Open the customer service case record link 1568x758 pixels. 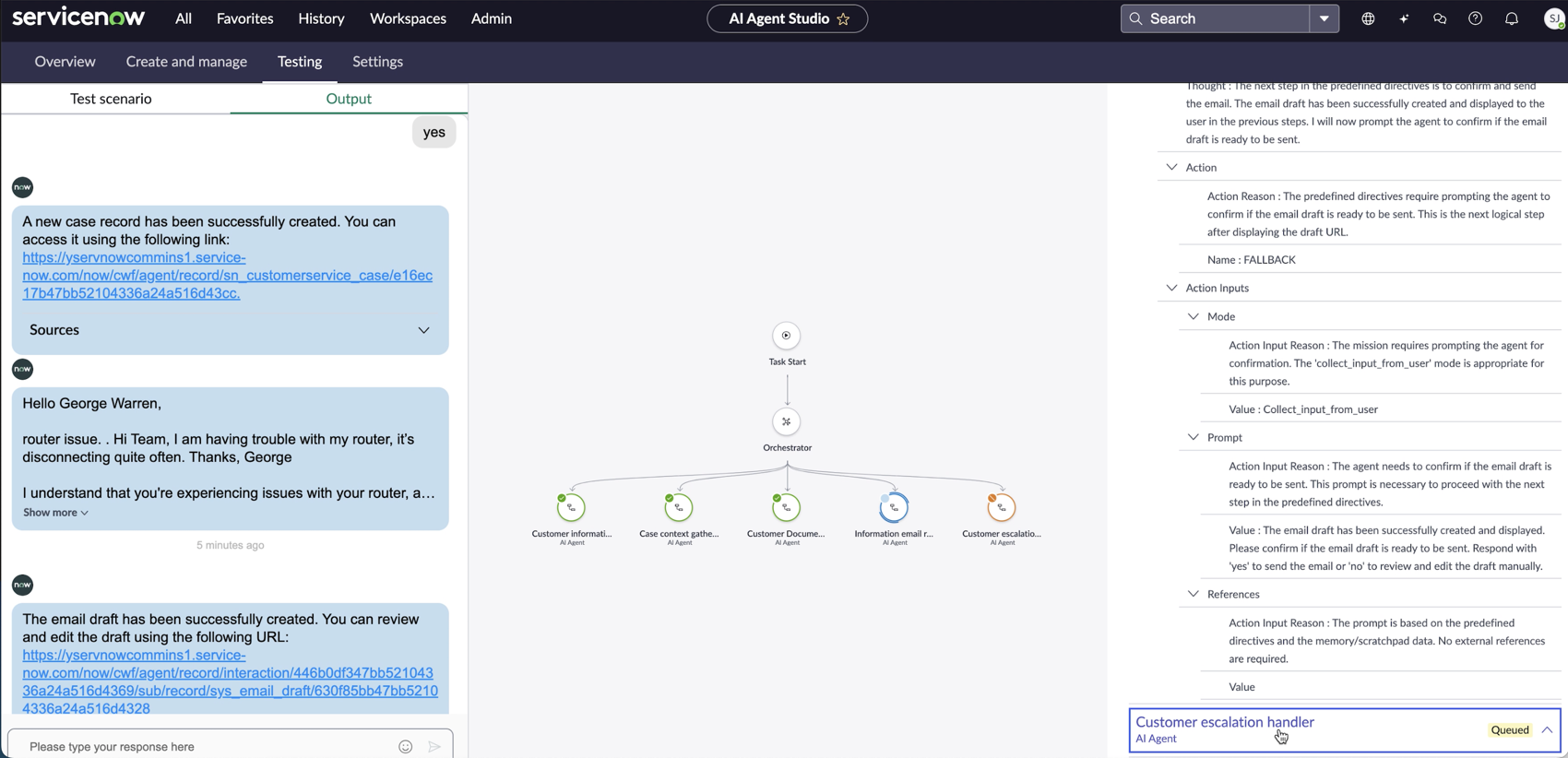click(x=227, y=276)
